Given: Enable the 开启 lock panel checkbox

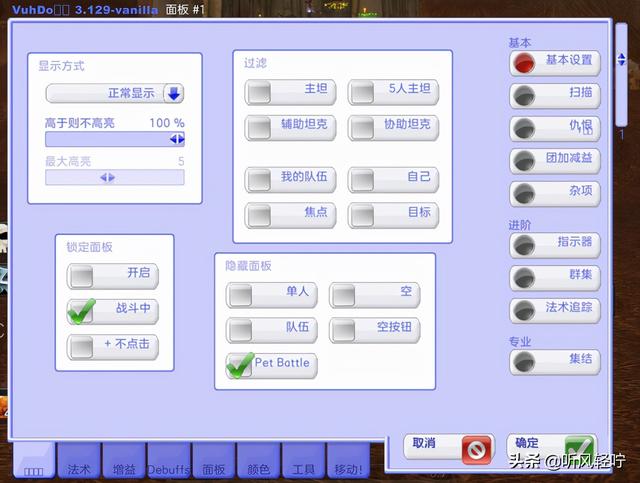Looking at the screenshot, I should (81, 275).
